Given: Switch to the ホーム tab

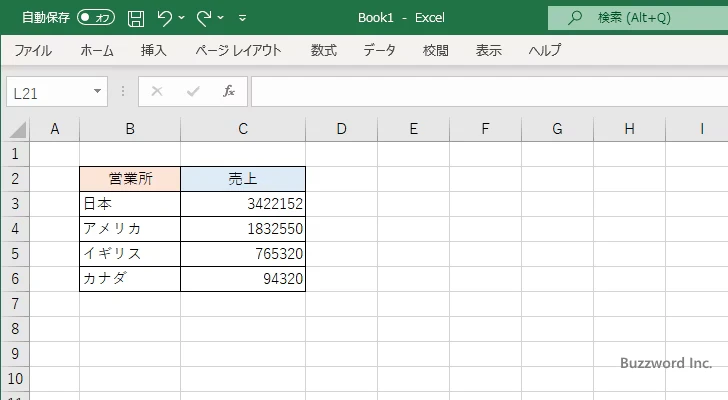Looking at the screenshot, I should 97,50.
